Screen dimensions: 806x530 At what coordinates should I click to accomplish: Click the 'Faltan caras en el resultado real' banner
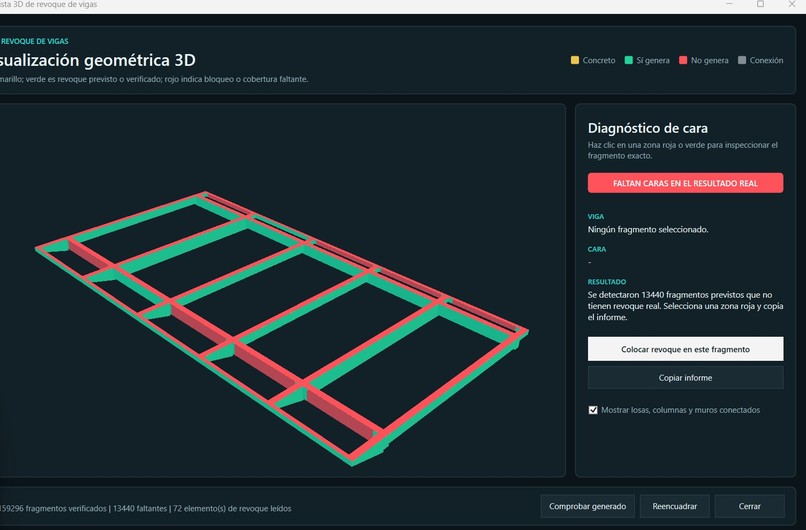(x=685, y=183)
